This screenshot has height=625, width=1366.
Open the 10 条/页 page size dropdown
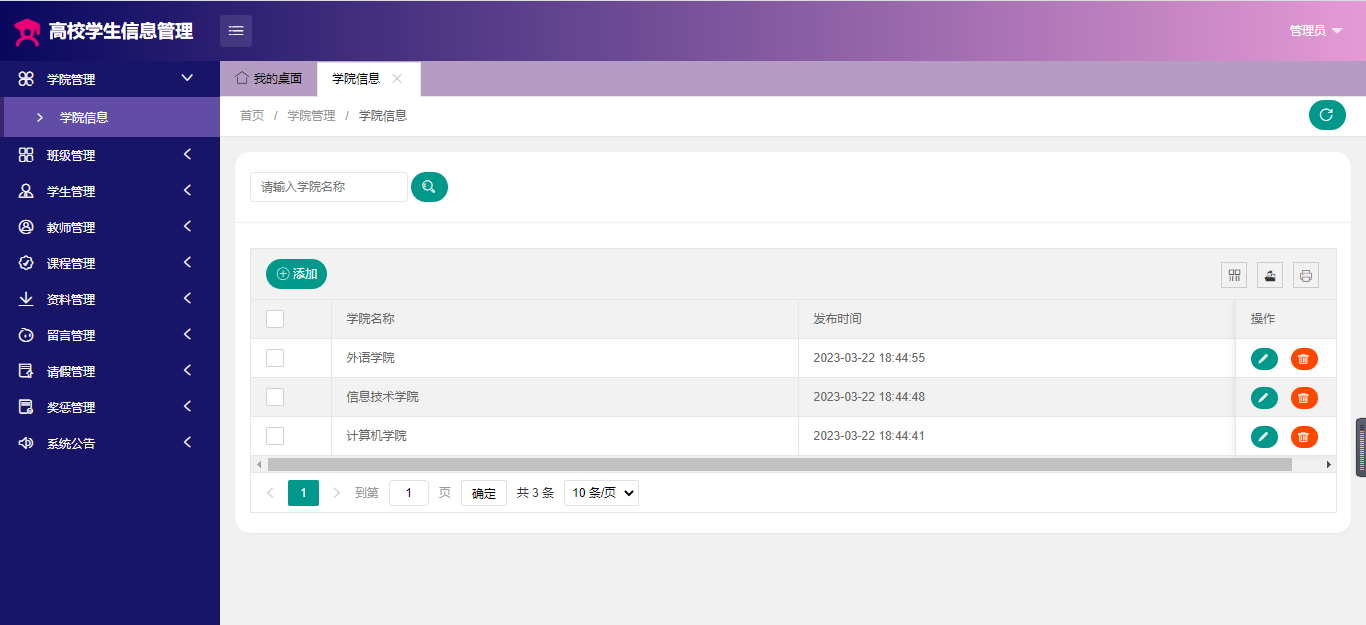tap(601, 493)
